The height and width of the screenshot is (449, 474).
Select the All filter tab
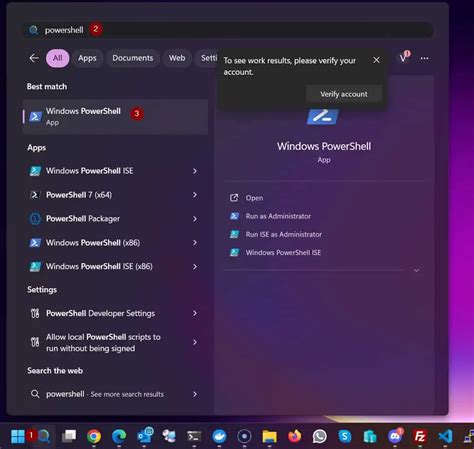pyautogui.click(x=58, y=58)
